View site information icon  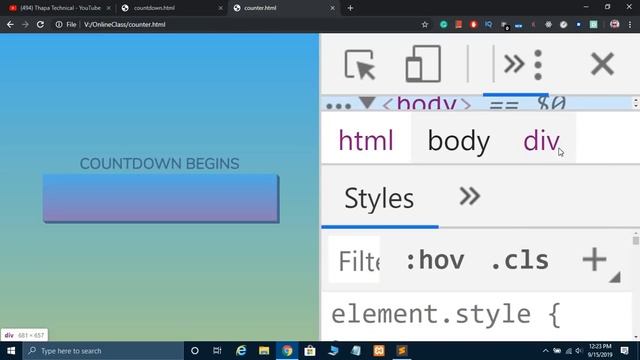pyautogui.click(x=59, y=24)
